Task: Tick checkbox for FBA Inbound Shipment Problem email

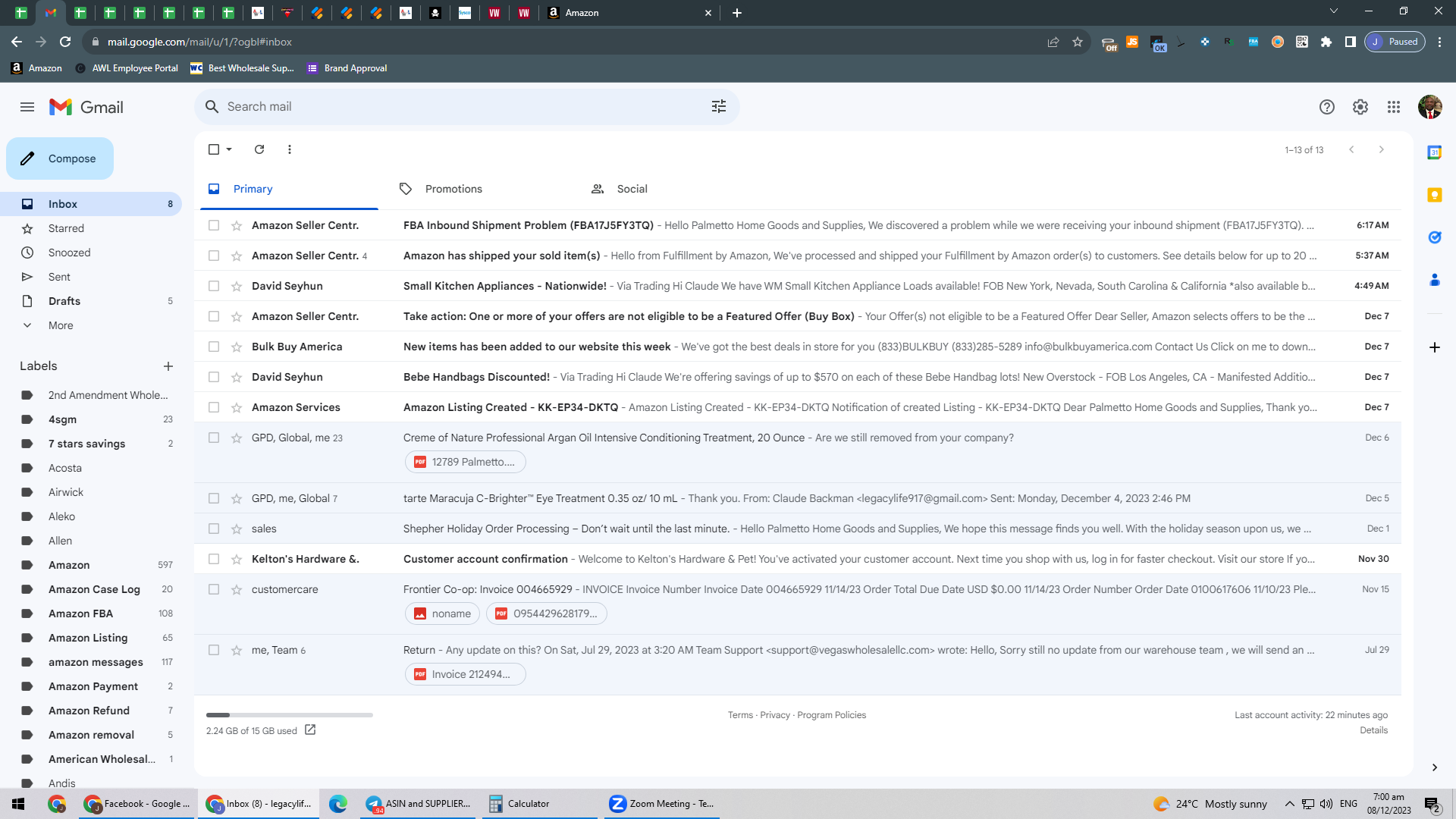Action: pos(214,225)
